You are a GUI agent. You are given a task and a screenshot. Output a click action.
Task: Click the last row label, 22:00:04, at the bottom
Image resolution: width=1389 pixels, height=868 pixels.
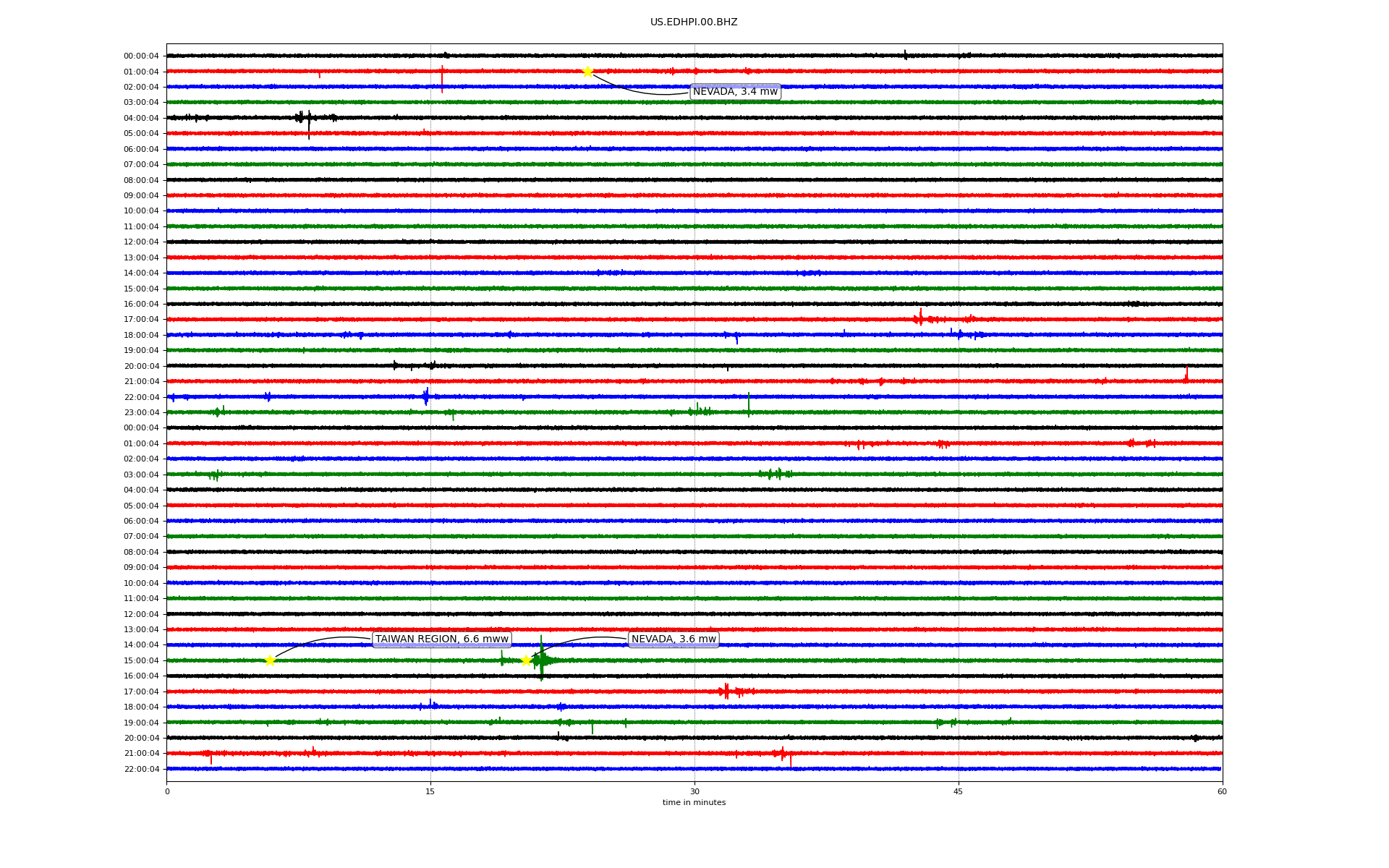click(x=141, y=769)
